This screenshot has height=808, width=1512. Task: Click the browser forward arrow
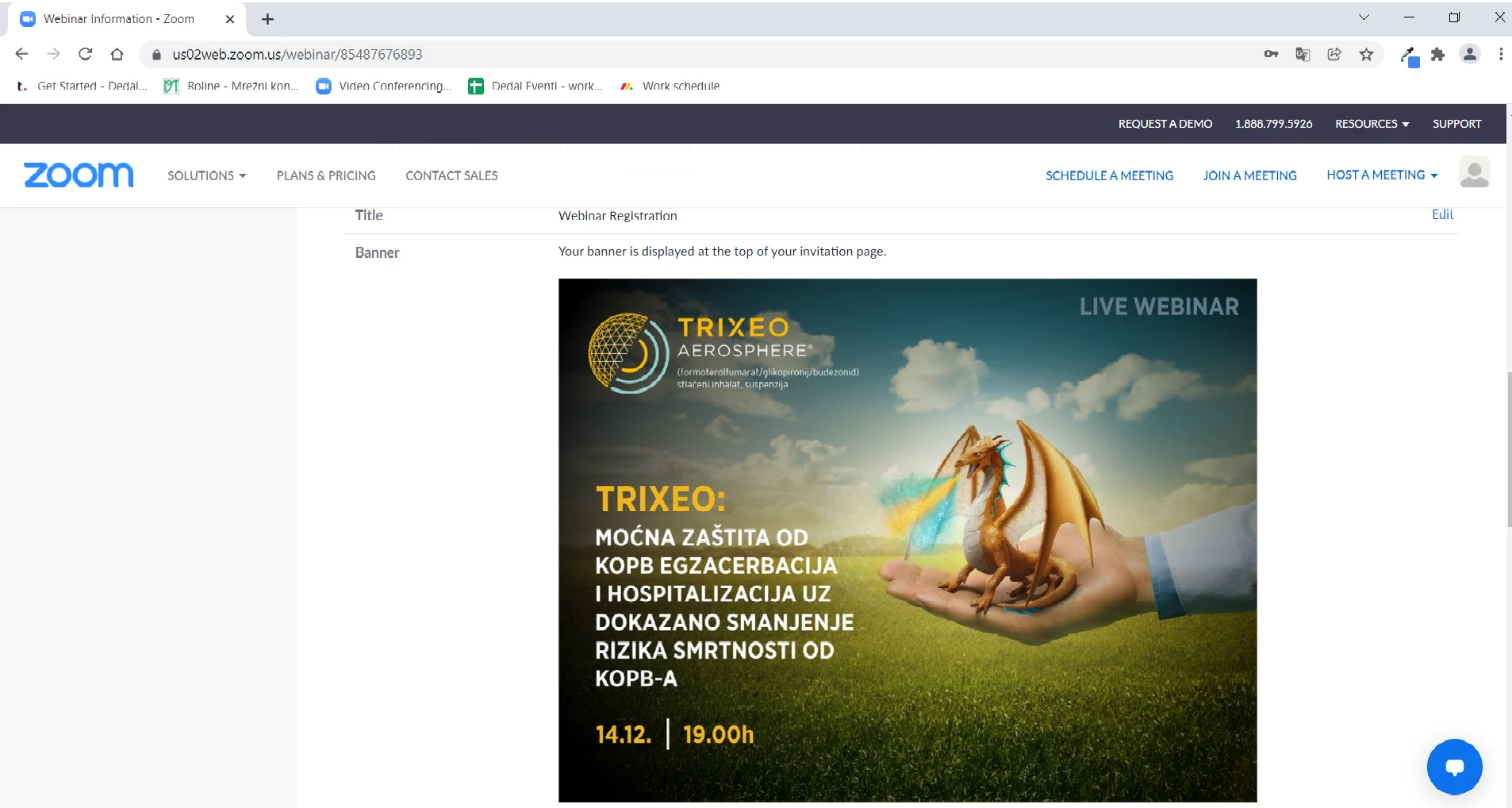pyautogui.click(x=53, y=54)
